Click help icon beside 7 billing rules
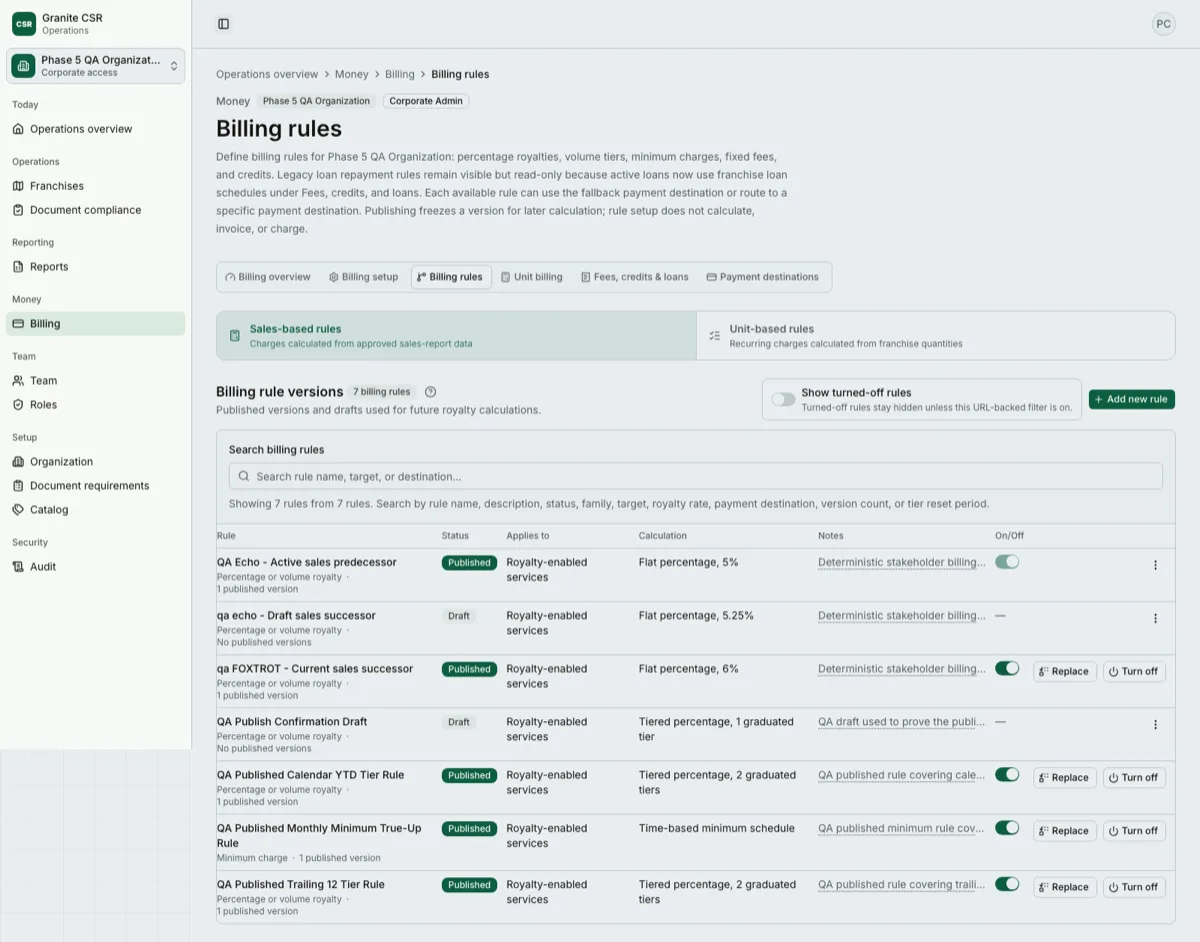1200x942 pixels. click(x=430, y=392)
